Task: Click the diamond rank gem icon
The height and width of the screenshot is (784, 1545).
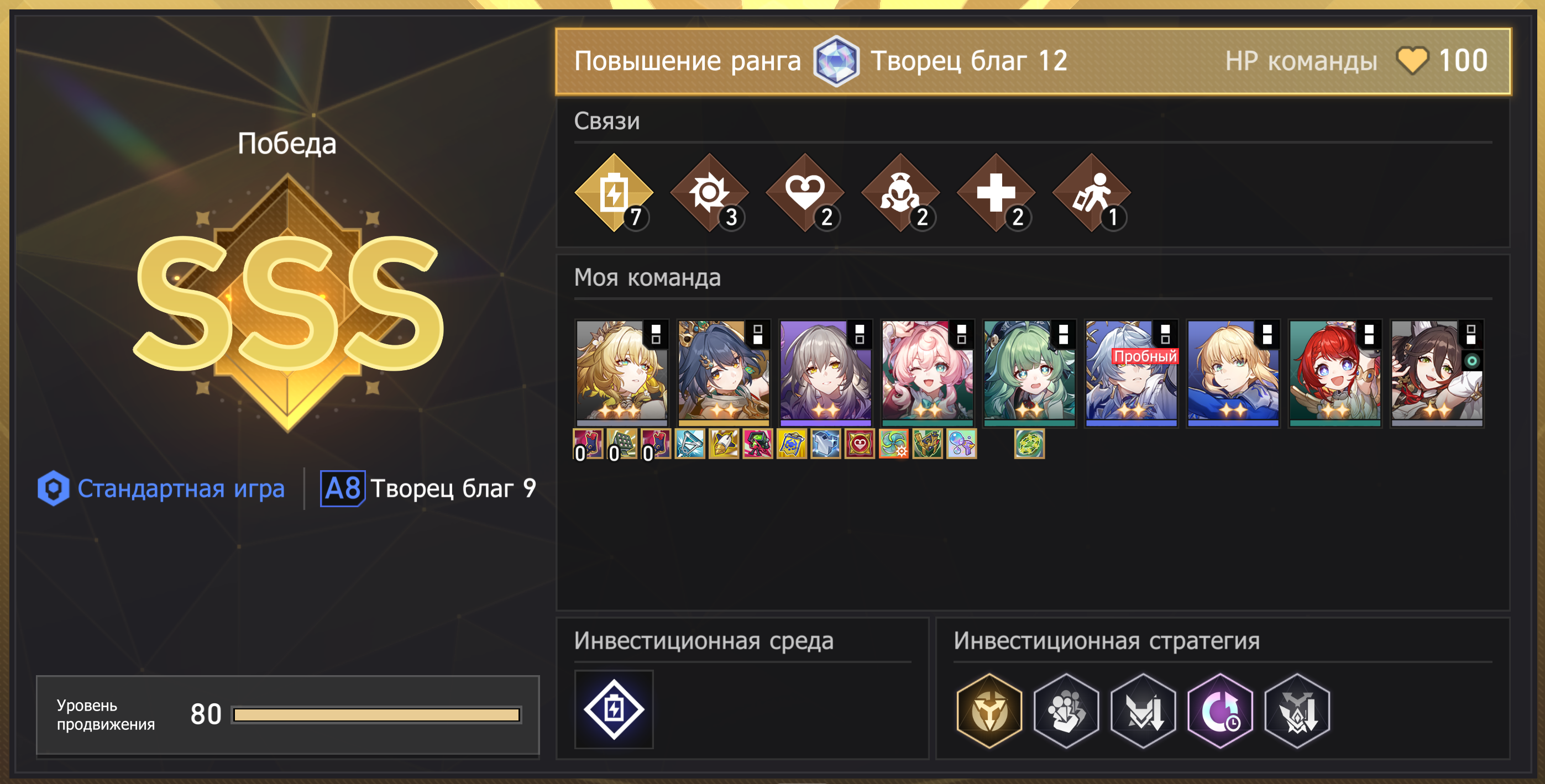Action: click(x=836, y=61)
